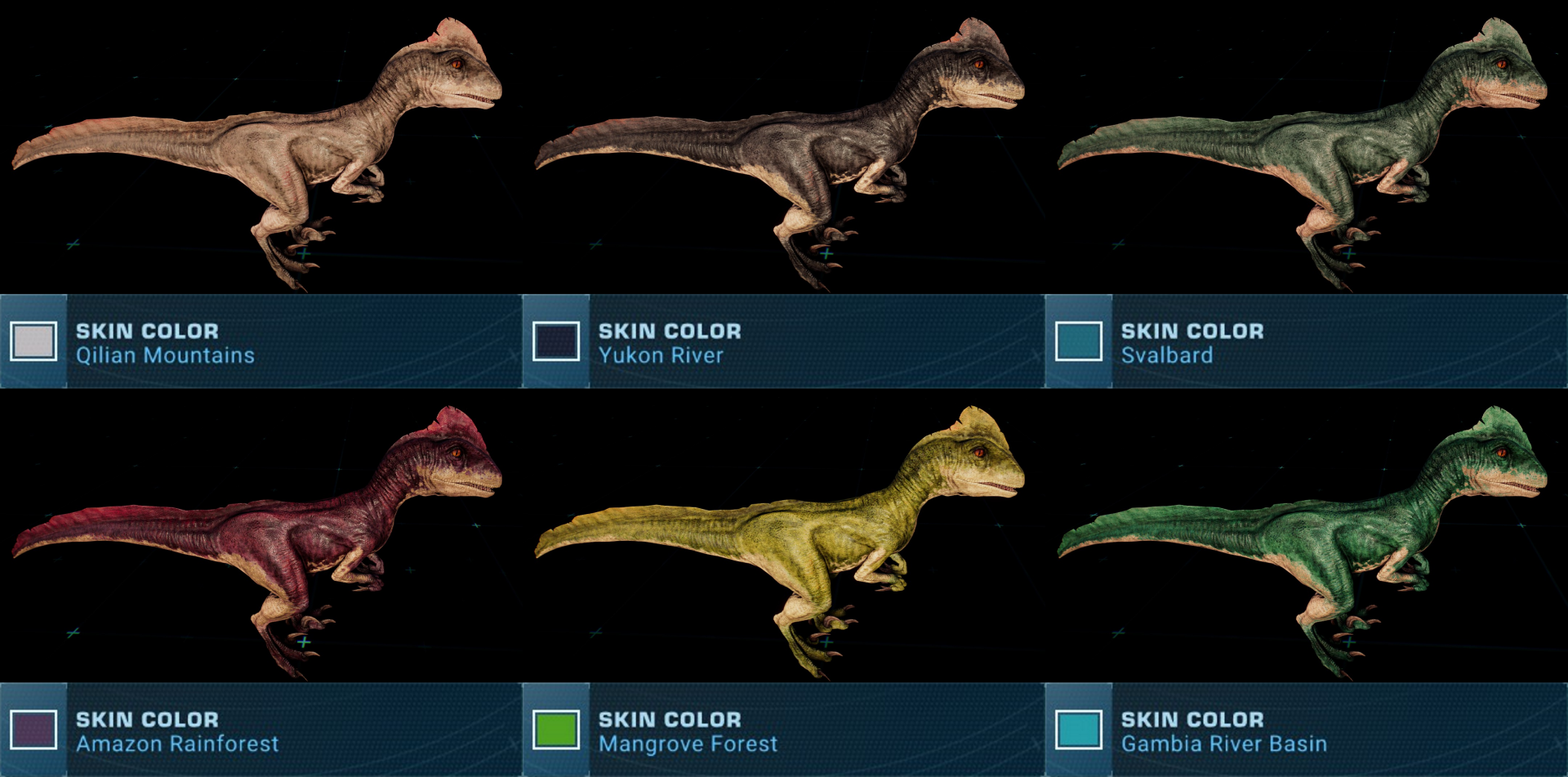
Task: Click the yellow Mangrove Forest dinosaur preview
Action: pos(817,539)
